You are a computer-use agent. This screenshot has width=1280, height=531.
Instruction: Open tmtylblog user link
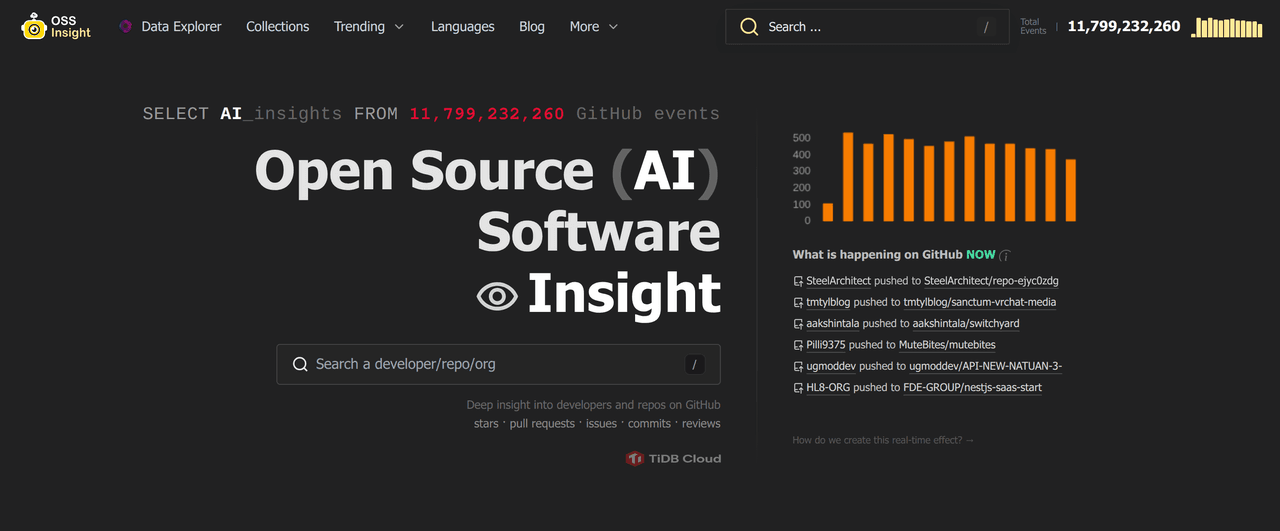click(828, 302)
